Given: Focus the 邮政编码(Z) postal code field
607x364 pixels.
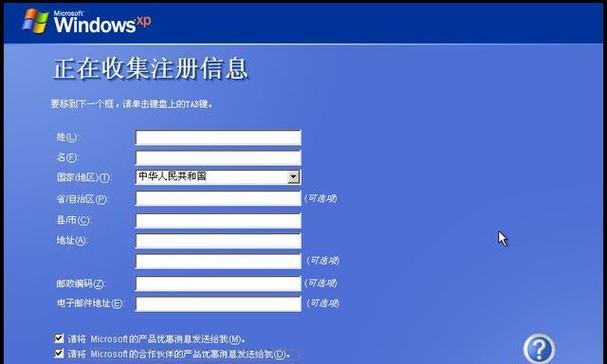Looking at the screenshot, I should coord(218,283).
